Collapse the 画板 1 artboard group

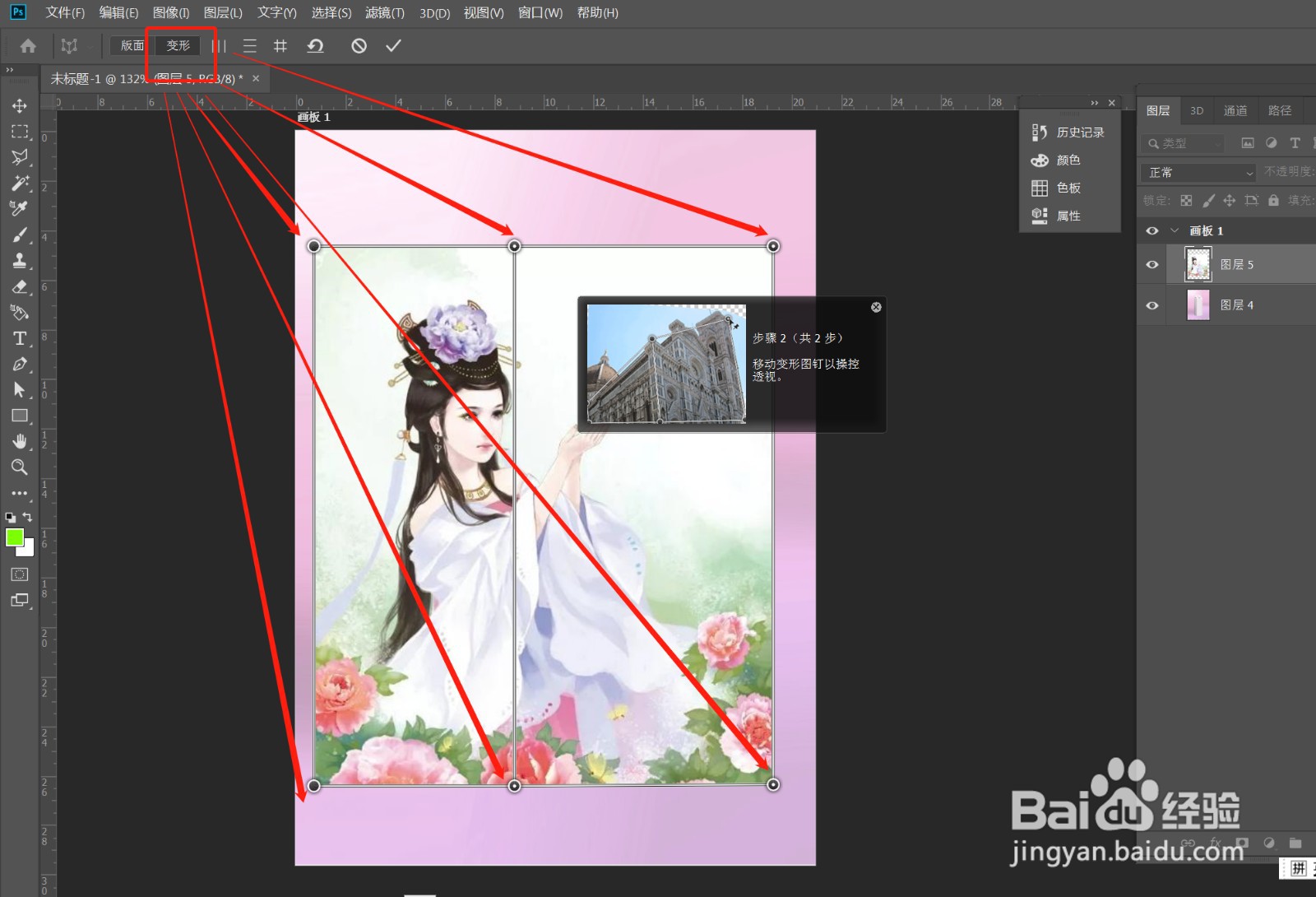[1175, 230]
